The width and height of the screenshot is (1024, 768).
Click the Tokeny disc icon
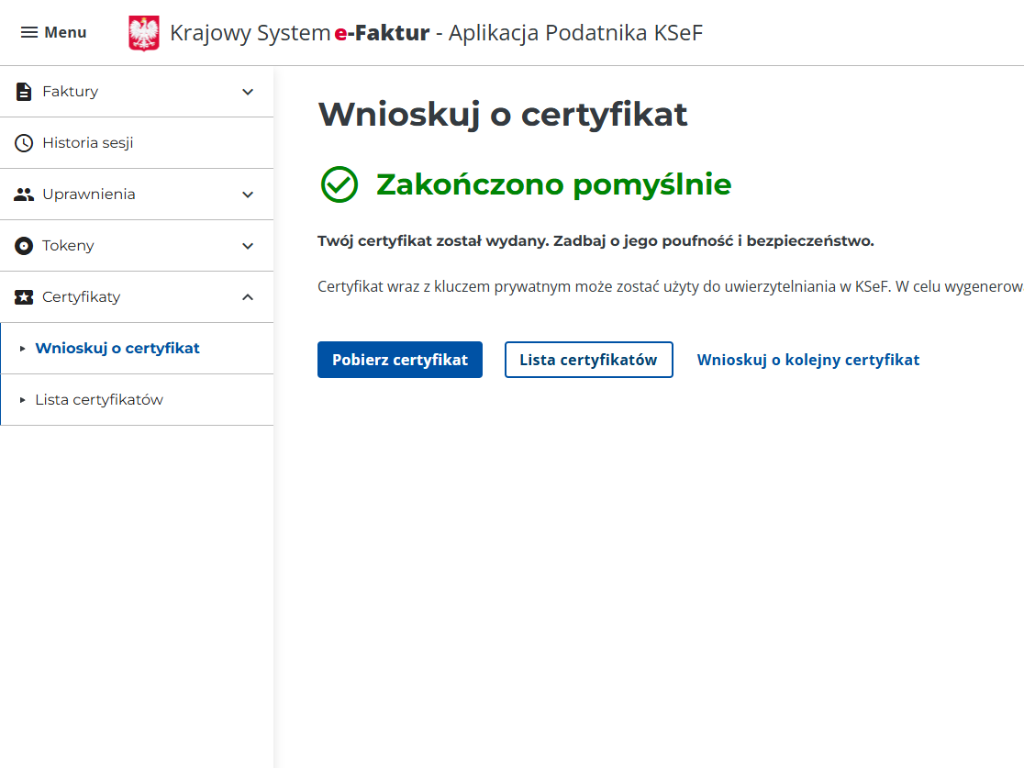pos(24,246)
